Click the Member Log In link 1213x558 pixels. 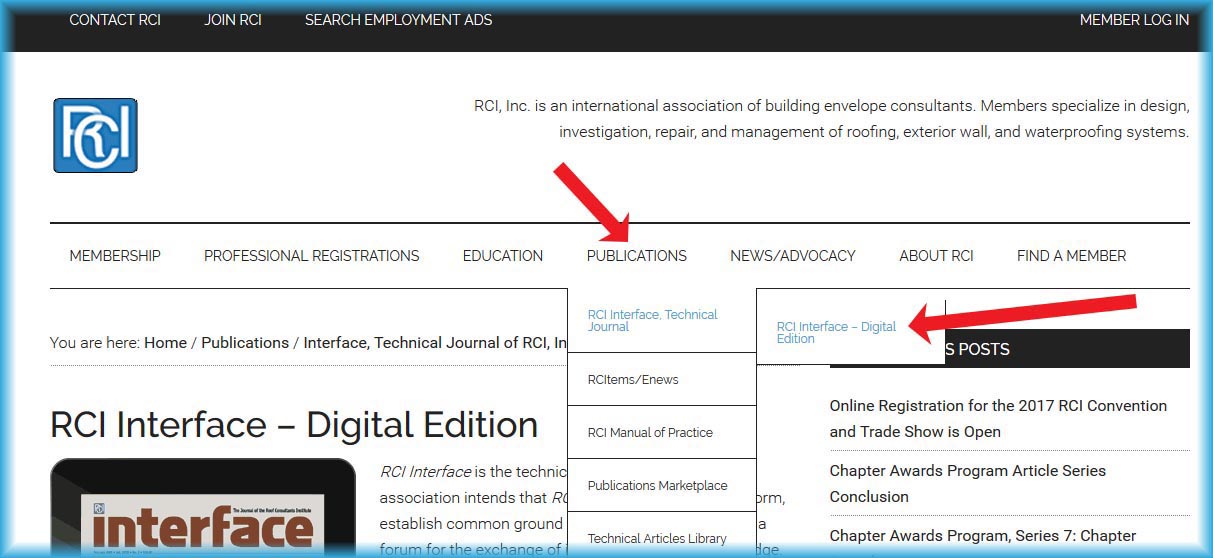coord(1134,20)
